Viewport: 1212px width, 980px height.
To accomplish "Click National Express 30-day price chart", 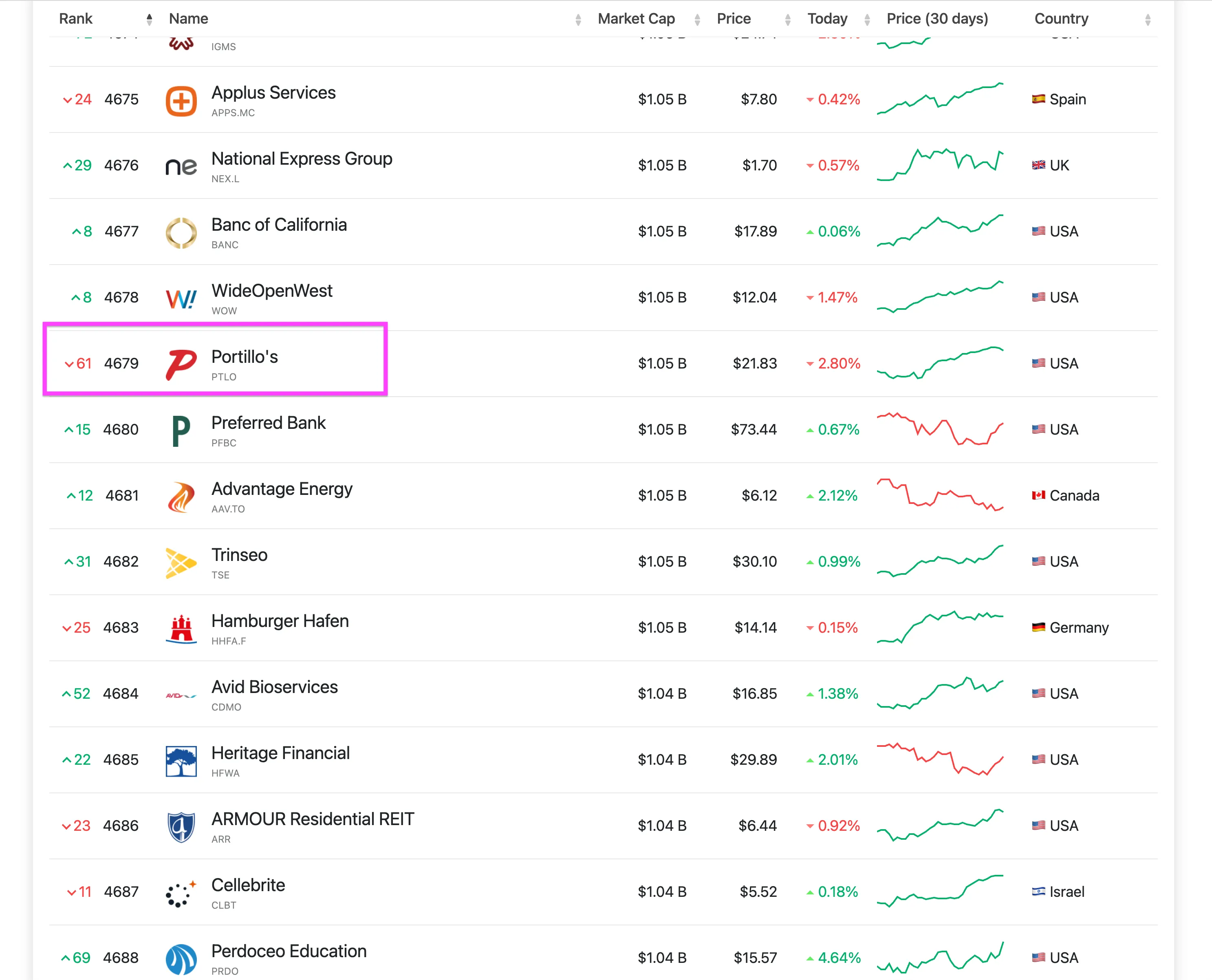I will [940, 164].
